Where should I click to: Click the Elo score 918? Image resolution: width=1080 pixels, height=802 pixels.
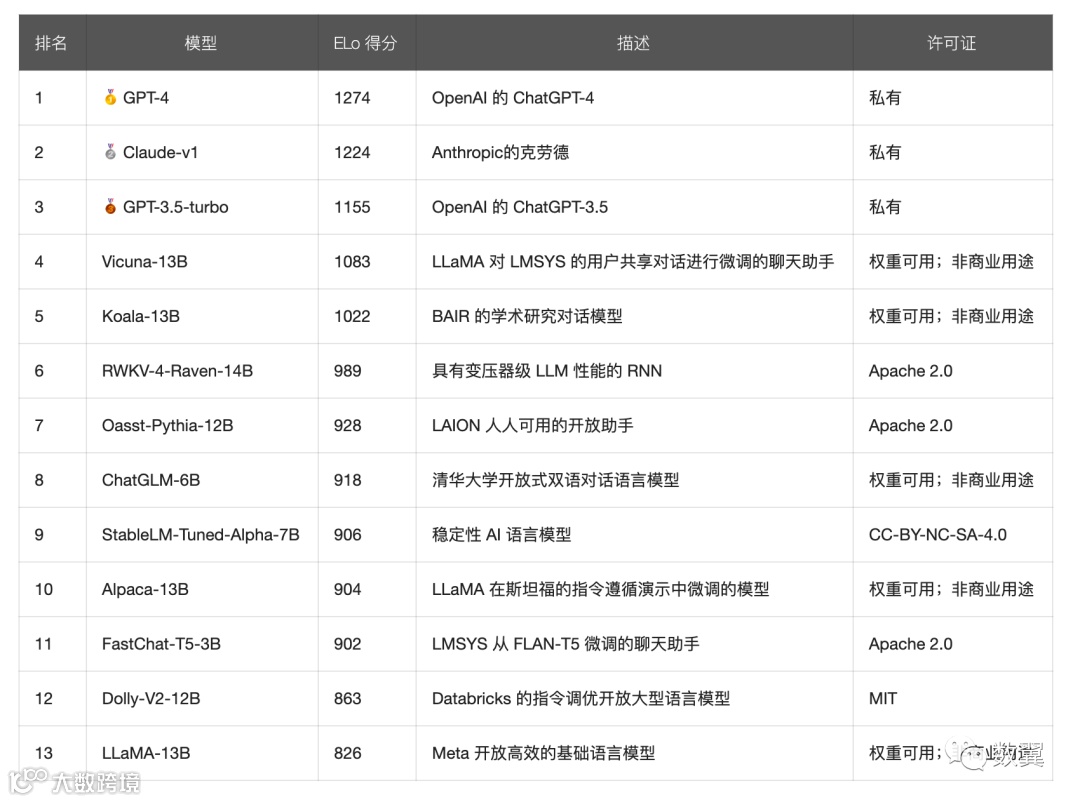pos(347,480)
